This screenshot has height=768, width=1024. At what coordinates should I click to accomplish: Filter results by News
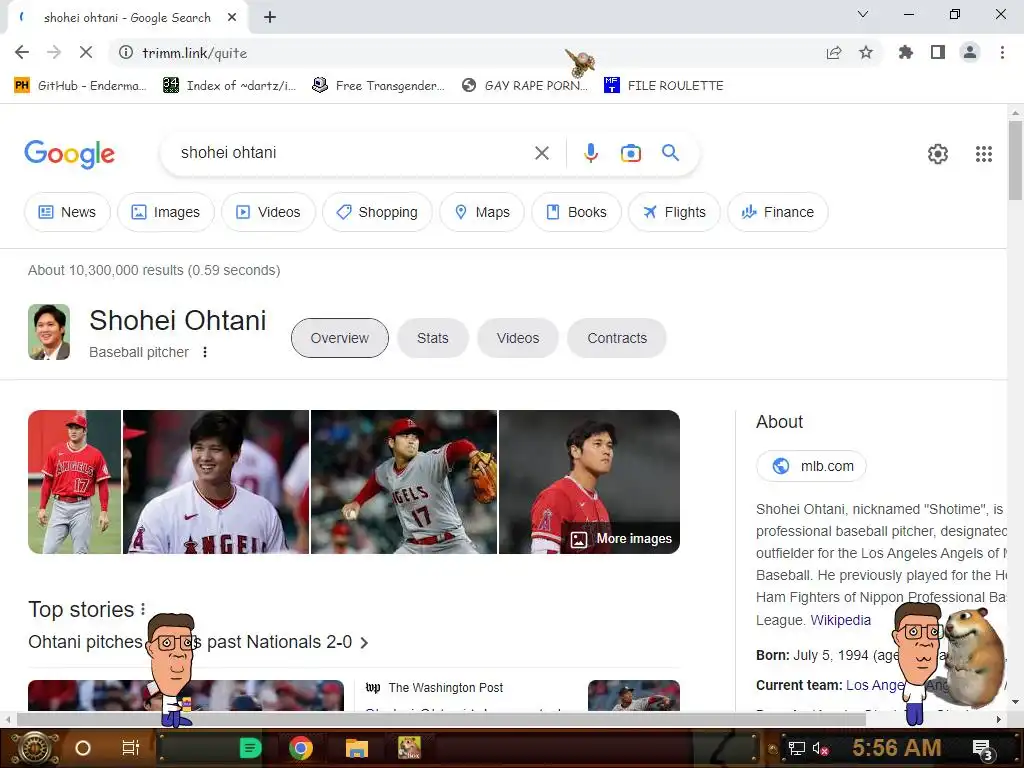(67, 212)
